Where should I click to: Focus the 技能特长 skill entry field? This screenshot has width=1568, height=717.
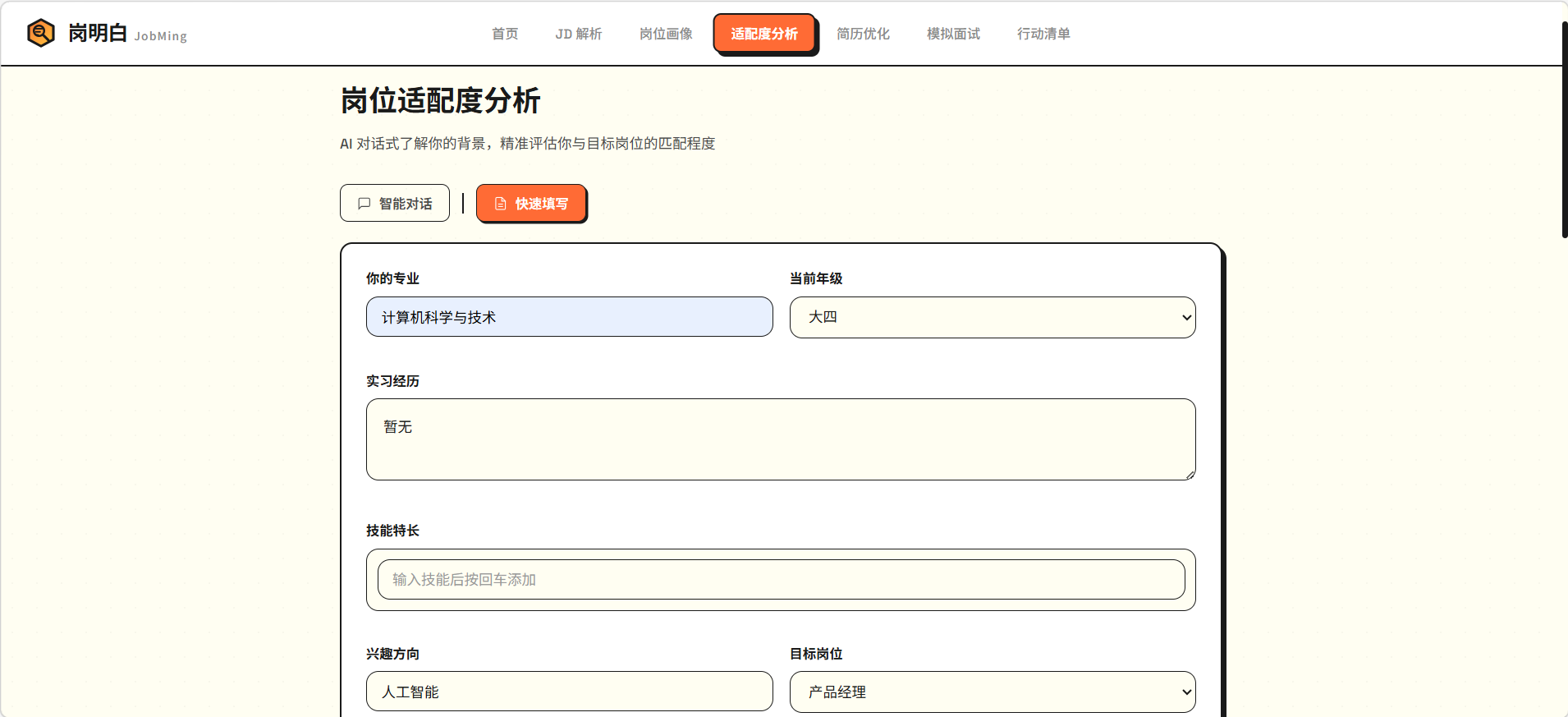point(780,580)
